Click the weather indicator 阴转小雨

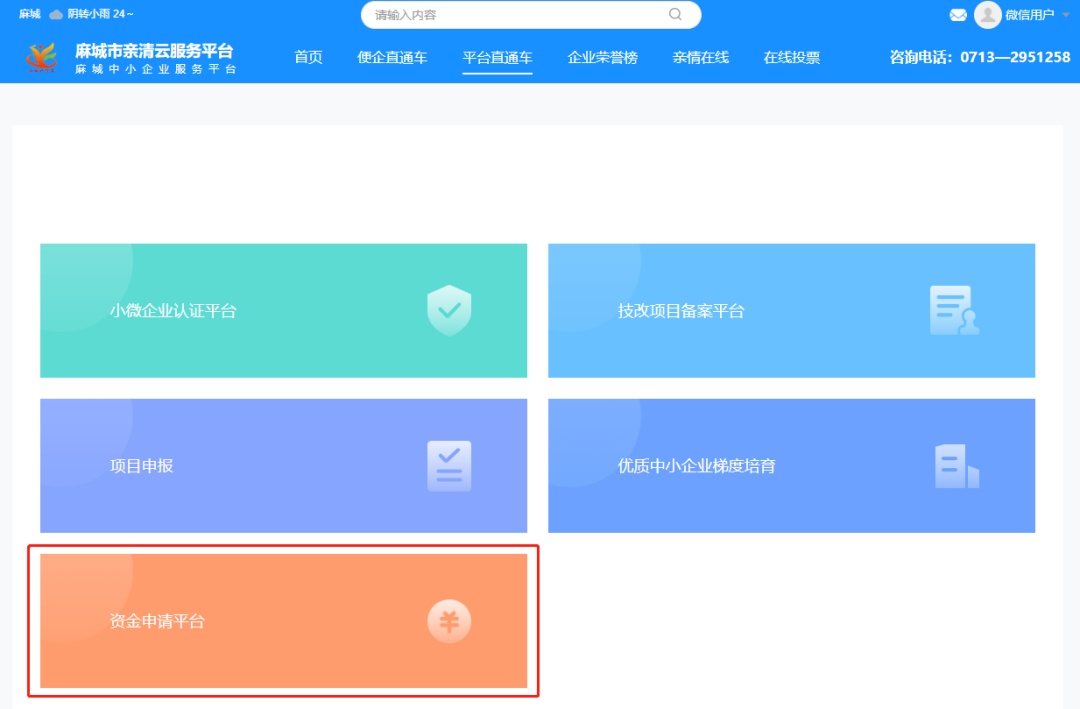tap(90, 15)
